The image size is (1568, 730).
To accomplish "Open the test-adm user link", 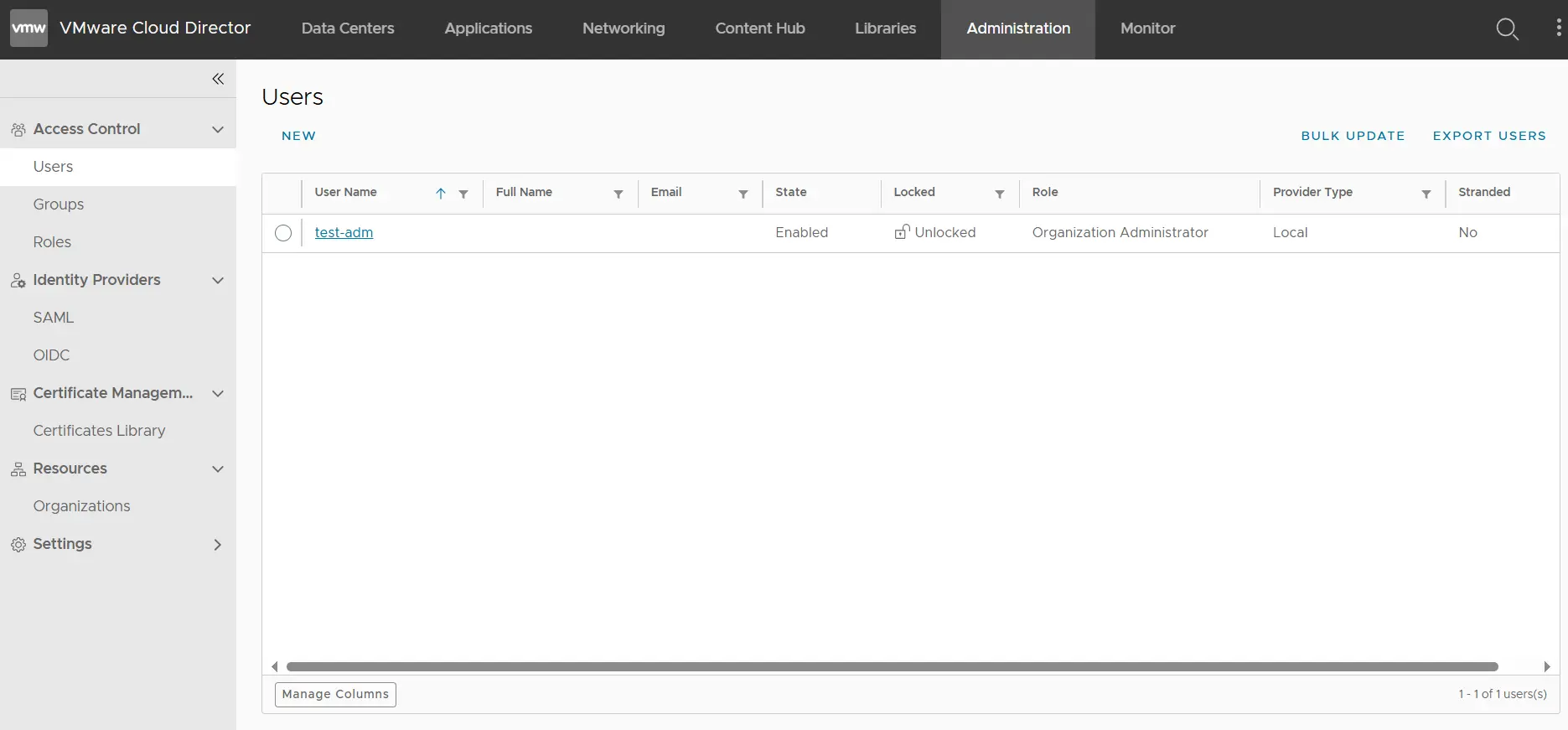I will coord(344,232).
